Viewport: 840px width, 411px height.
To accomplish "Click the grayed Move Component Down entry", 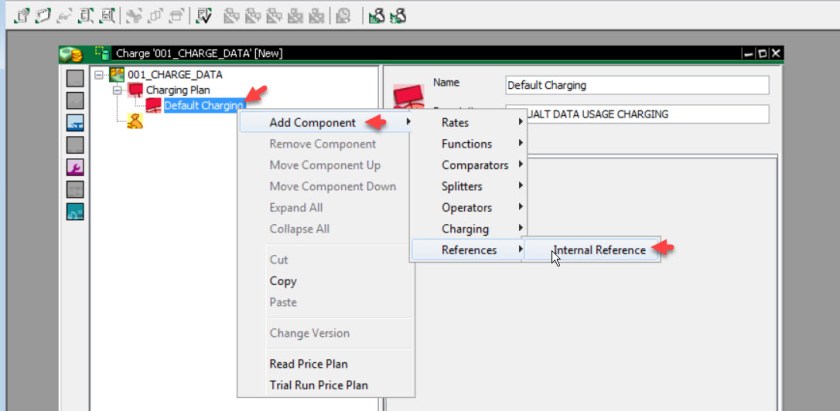I will (x=325, y=186).
